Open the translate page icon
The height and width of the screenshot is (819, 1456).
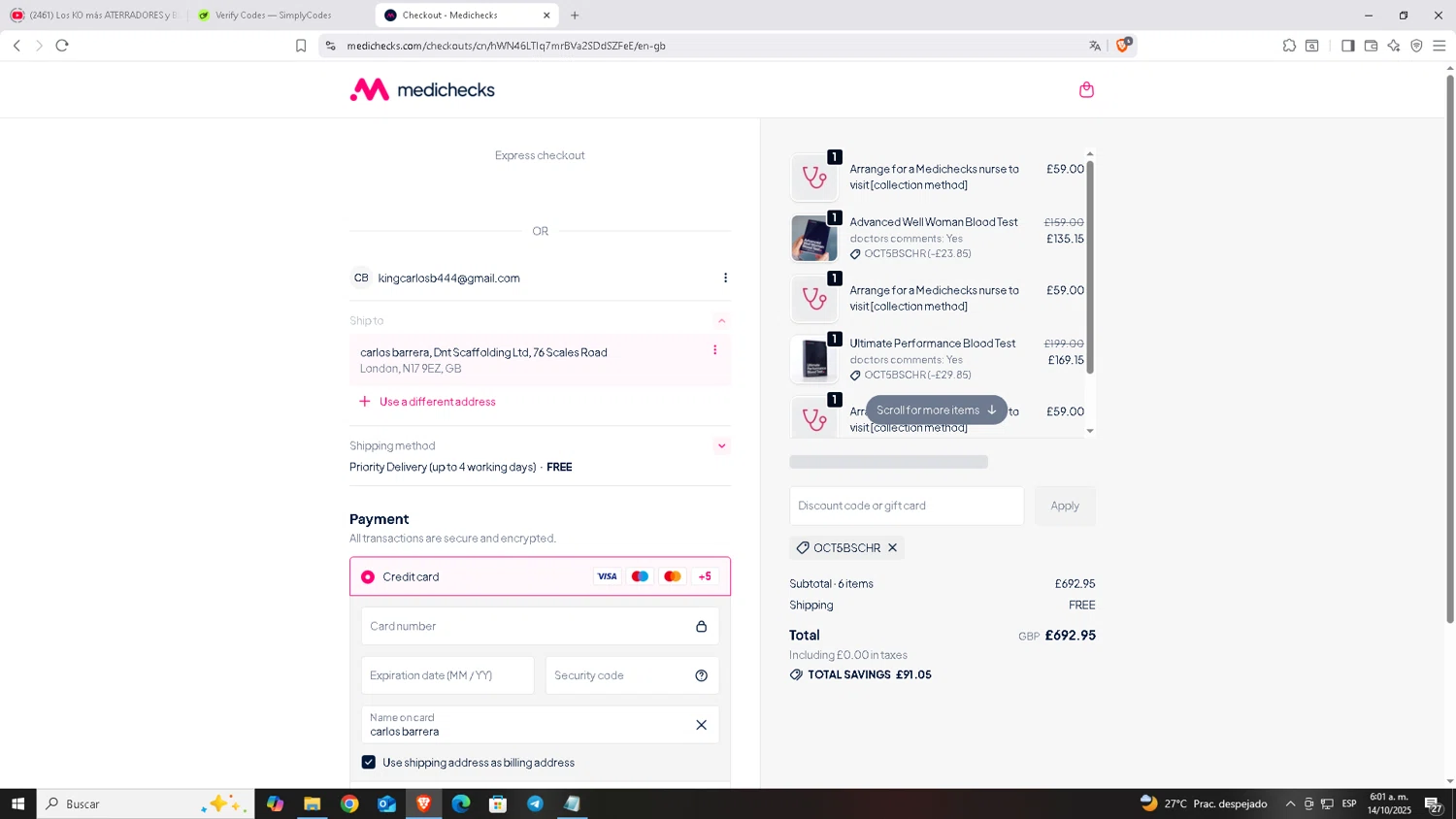point(1095,46)
